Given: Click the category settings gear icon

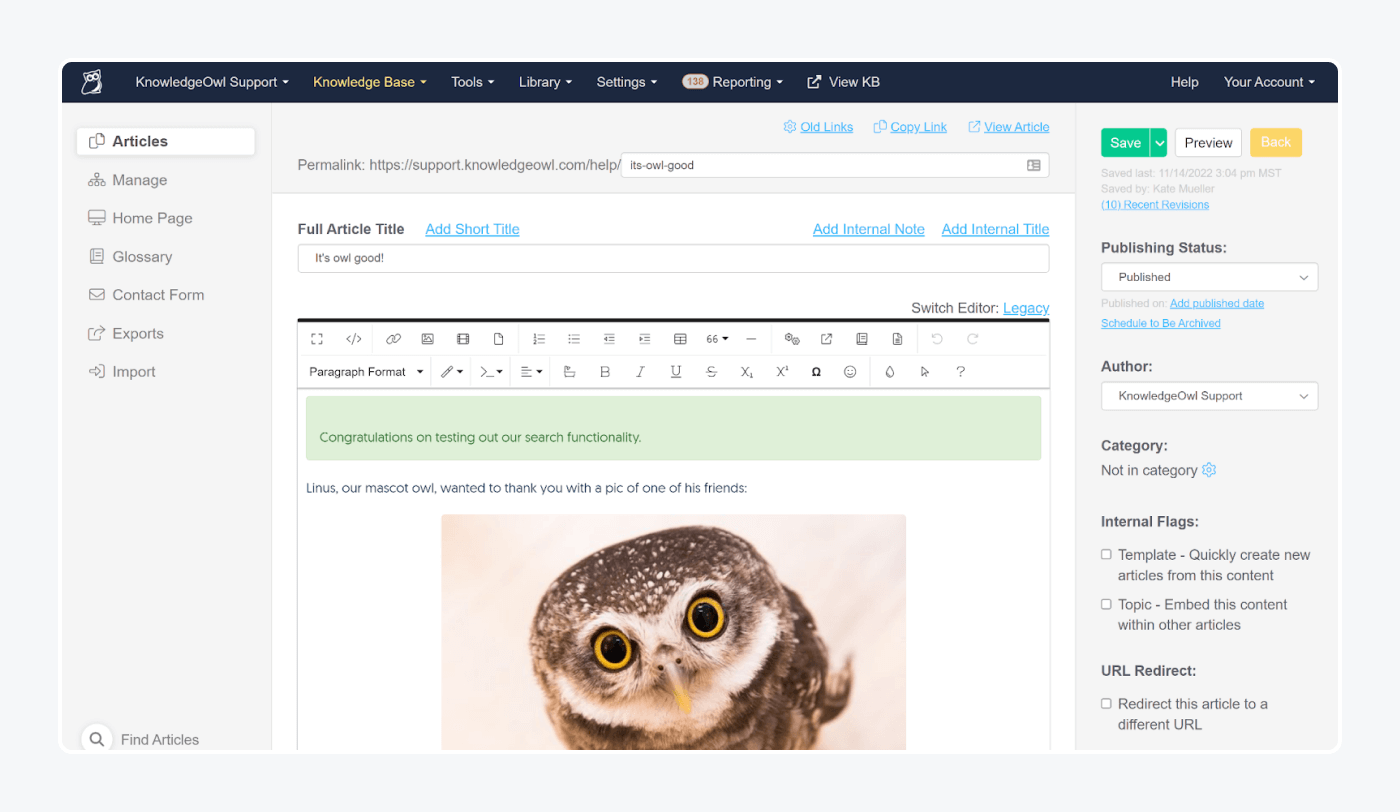Looking at the screenshot, I should 1209,470.
